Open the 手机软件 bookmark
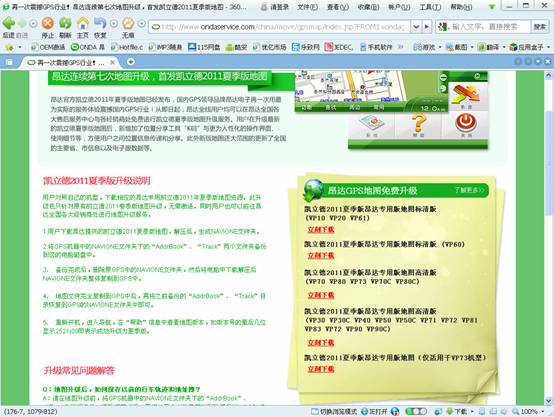 [376, 47]
